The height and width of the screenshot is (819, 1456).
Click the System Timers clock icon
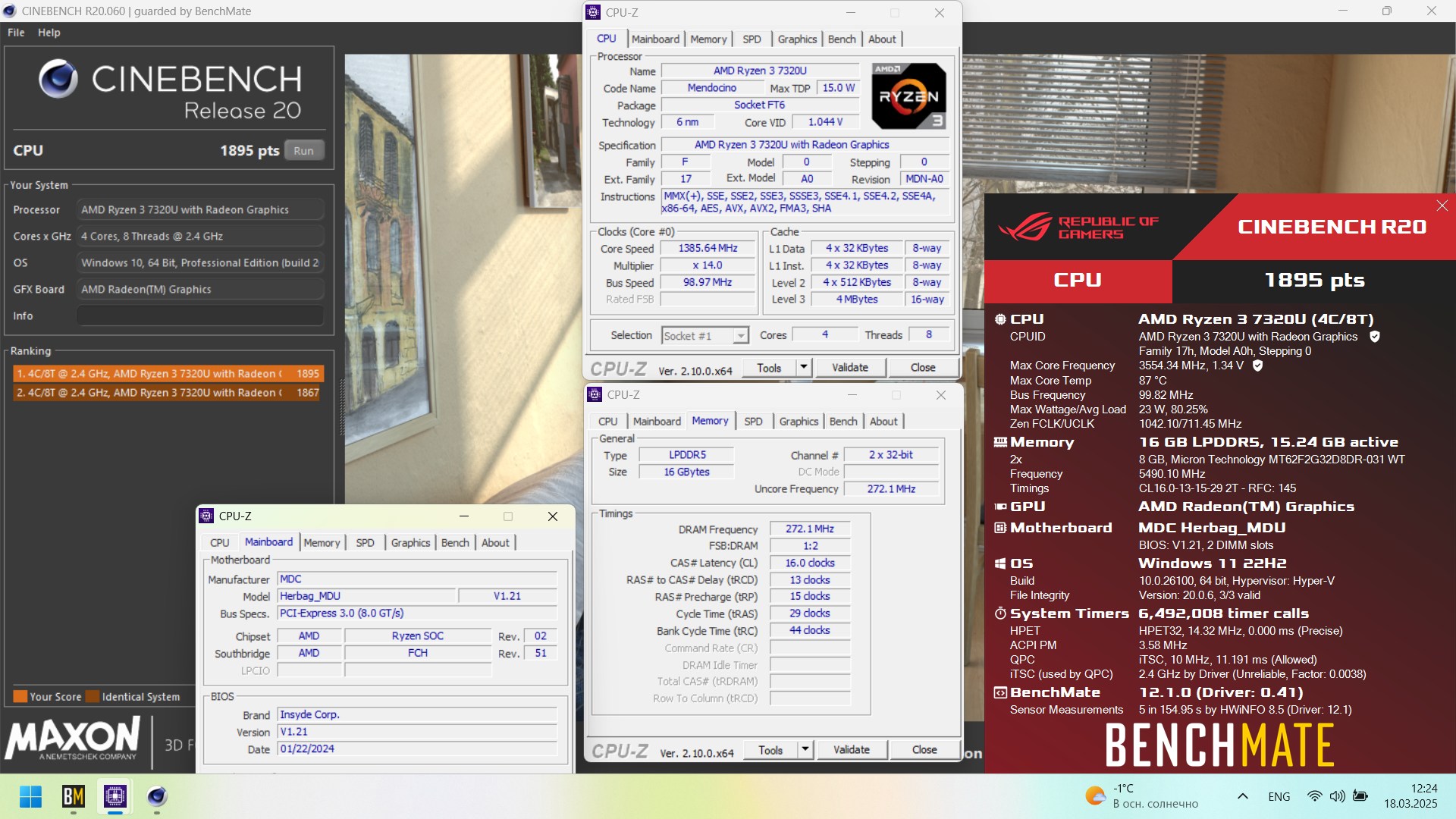pos(1000,613)
